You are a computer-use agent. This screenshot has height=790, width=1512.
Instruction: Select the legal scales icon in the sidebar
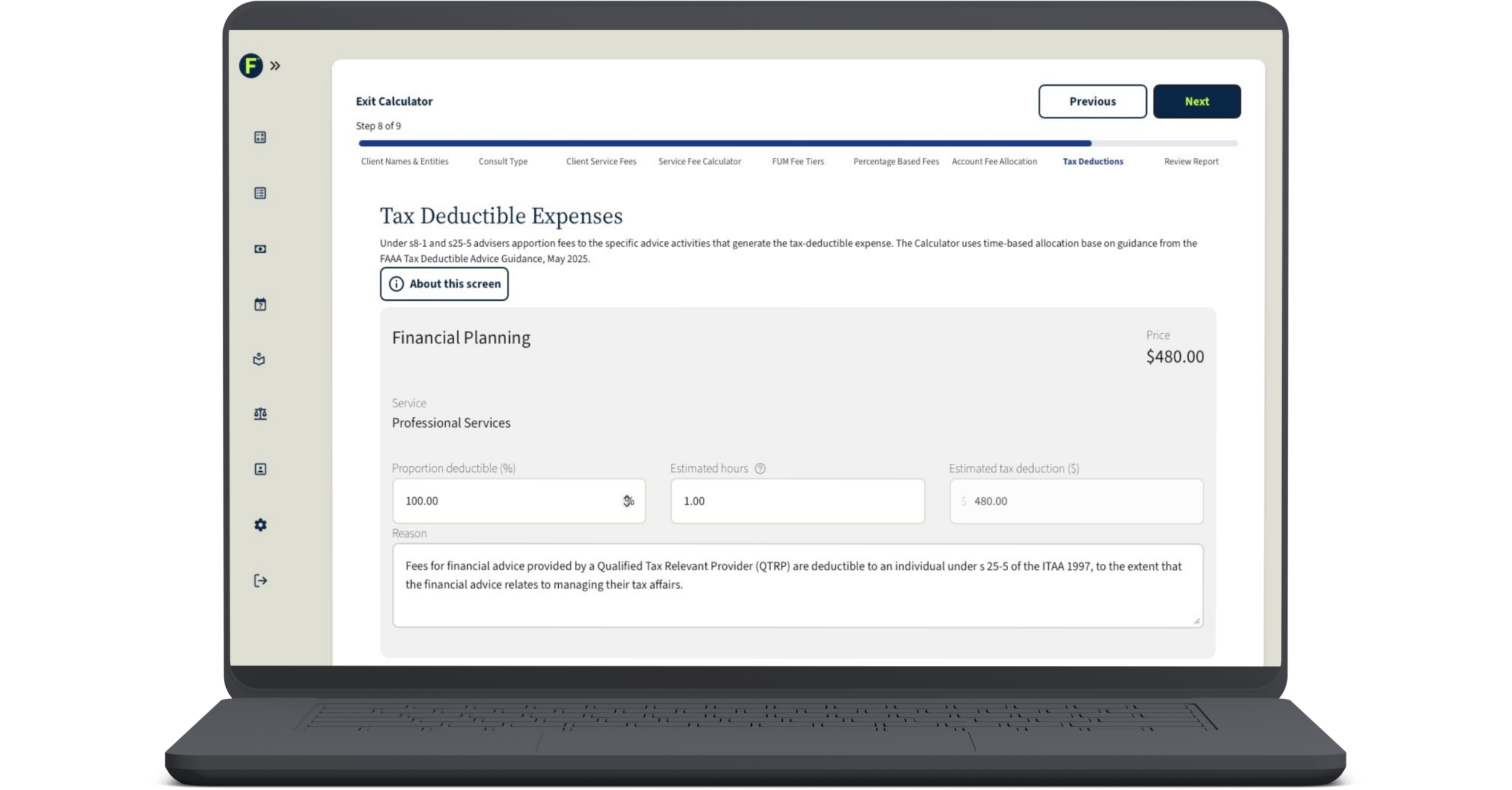(260, 414)
